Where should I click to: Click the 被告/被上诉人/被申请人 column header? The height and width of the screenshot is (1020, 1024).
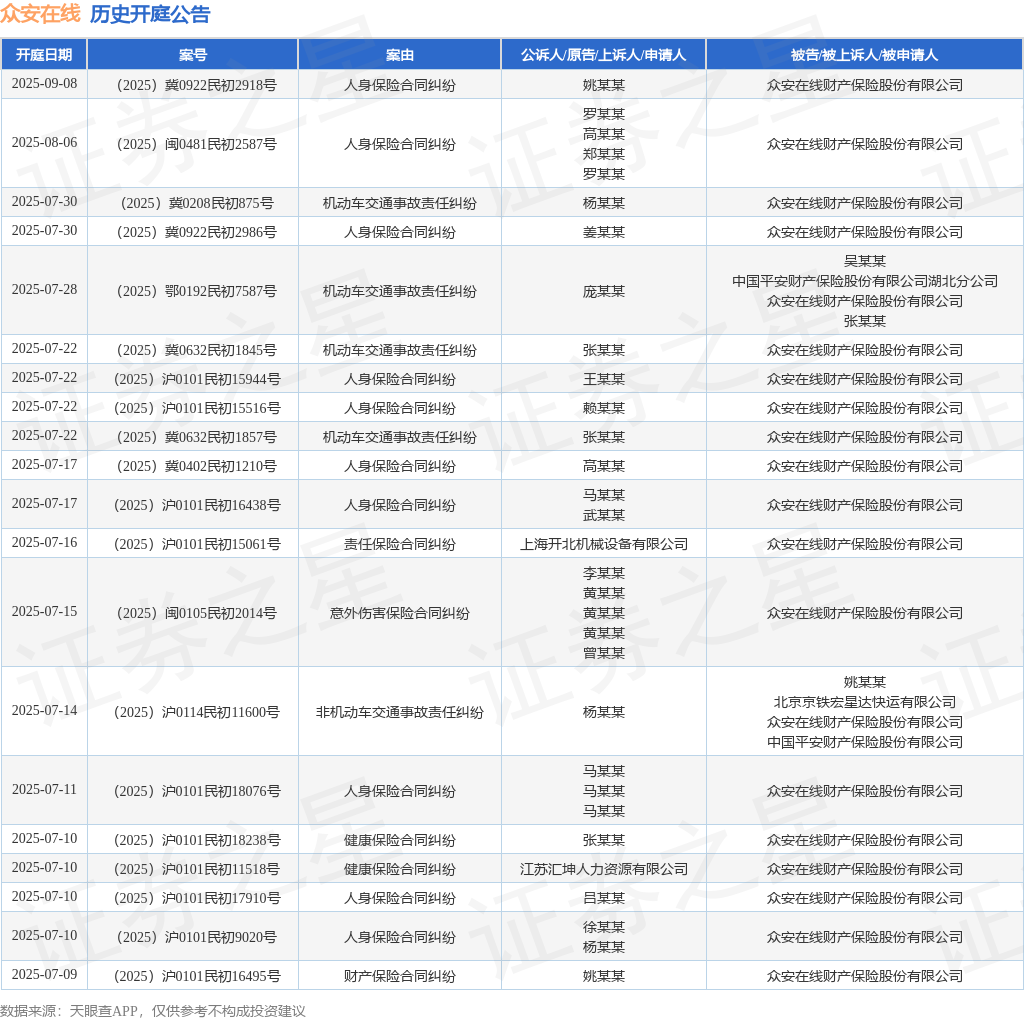coord(865,55)
